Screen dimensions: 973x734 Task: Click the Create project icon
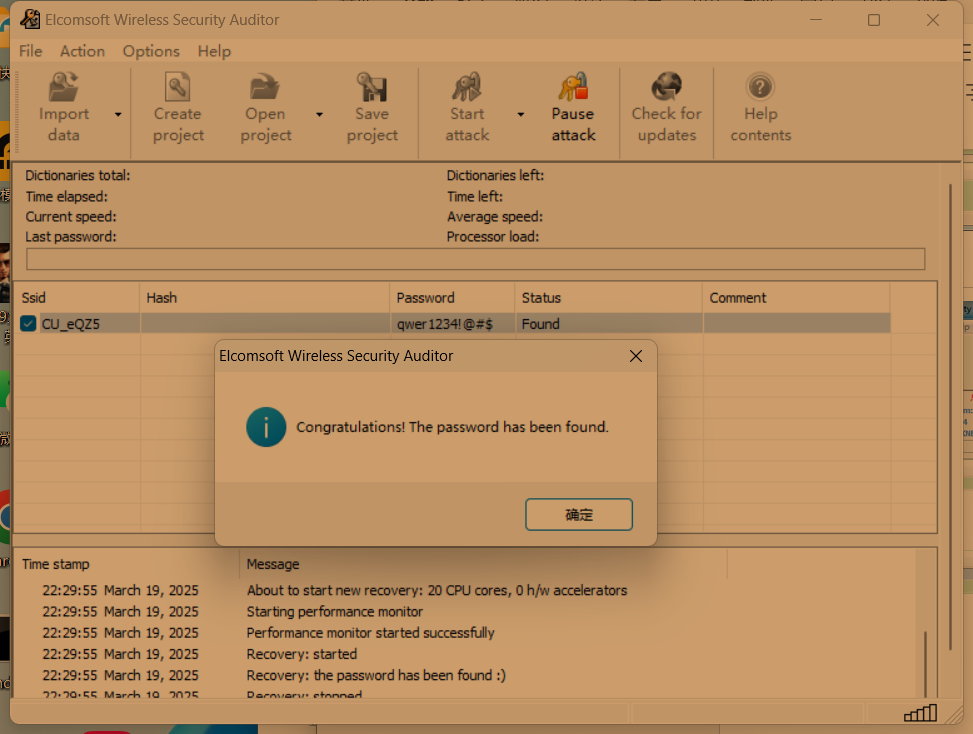[x=177, y=87]
